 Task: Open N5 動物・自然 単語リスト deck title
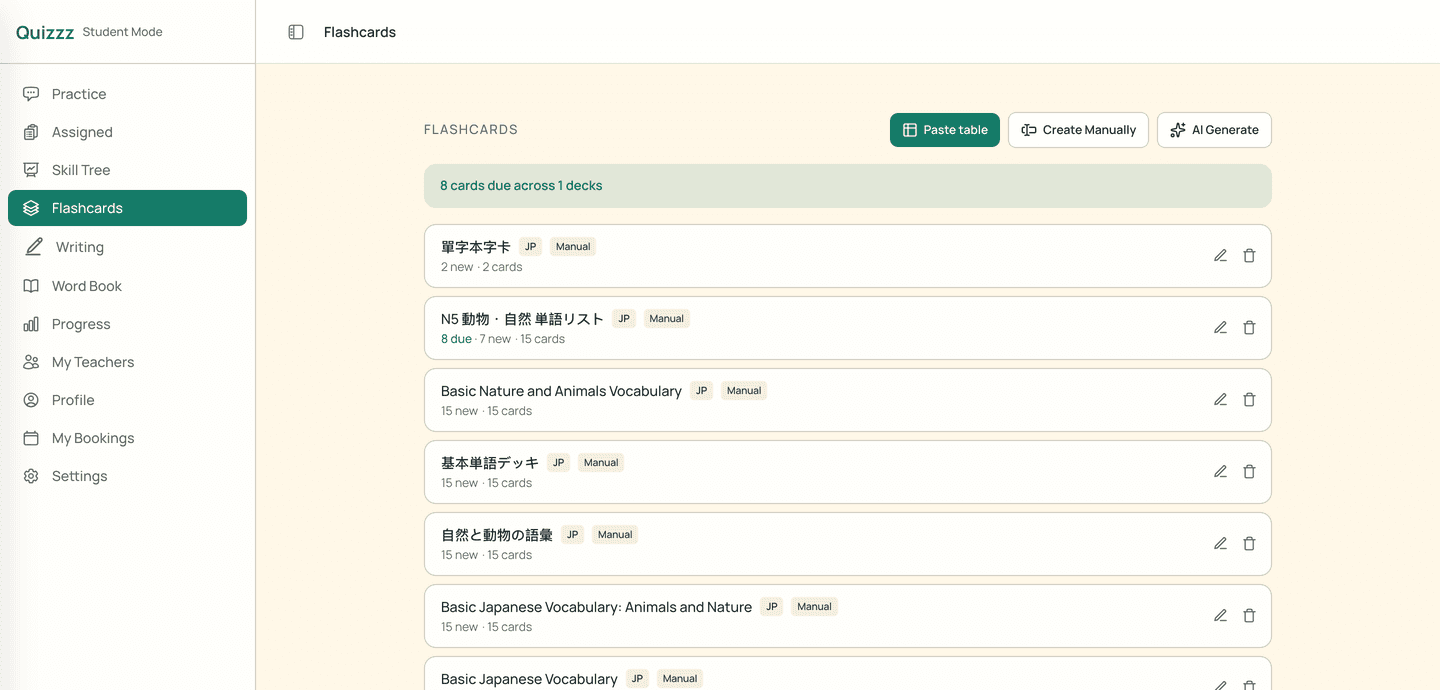[522, 319]
